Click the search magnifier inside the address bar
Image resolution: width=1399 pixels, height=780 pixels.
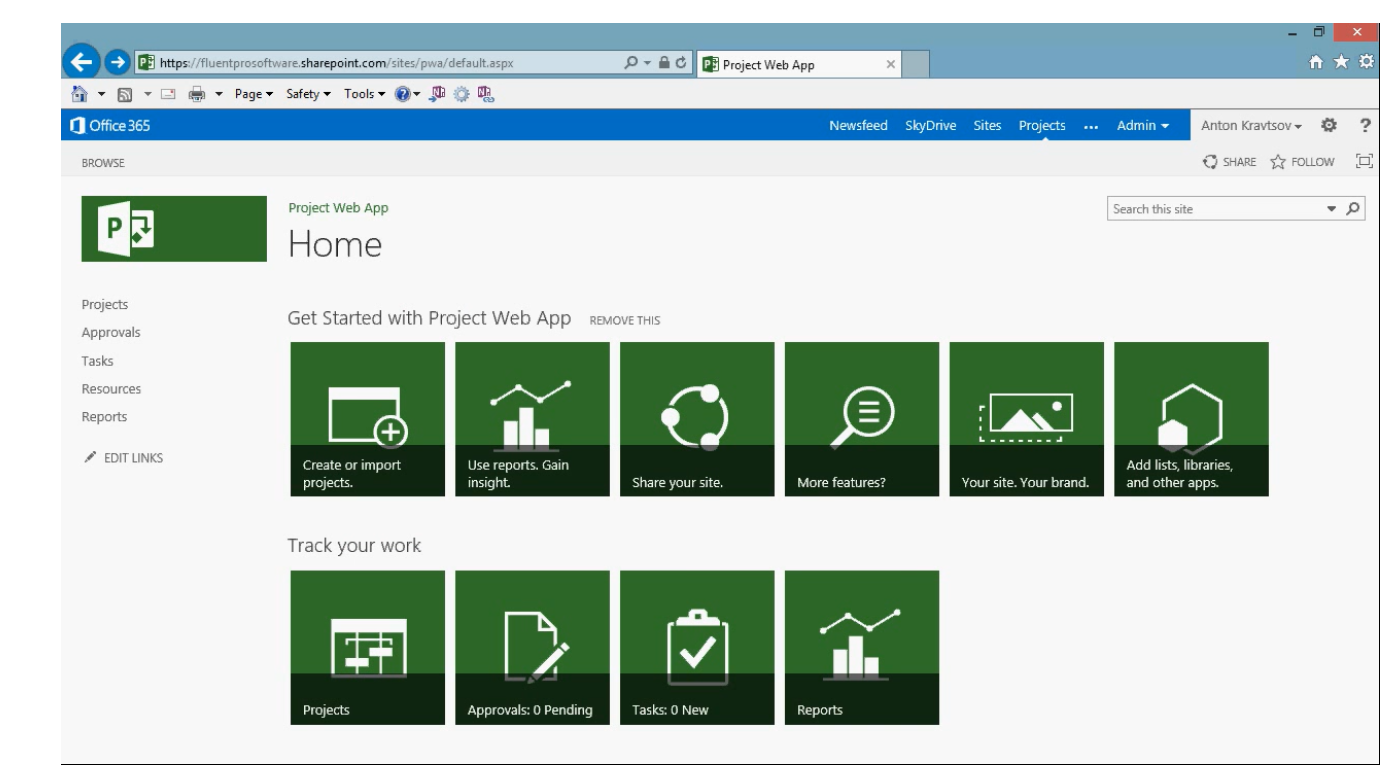click(x=631, y=63)
